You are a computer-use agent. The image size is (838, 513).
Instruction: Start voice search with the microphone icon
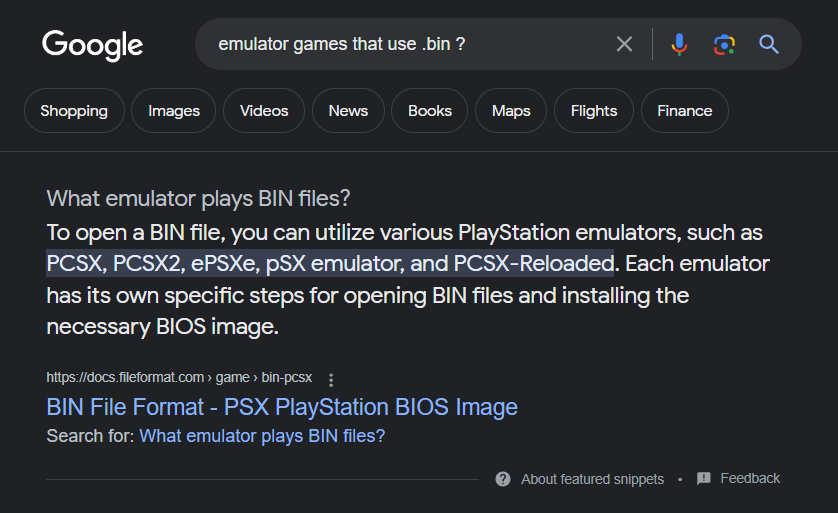(x=679, y=44)
